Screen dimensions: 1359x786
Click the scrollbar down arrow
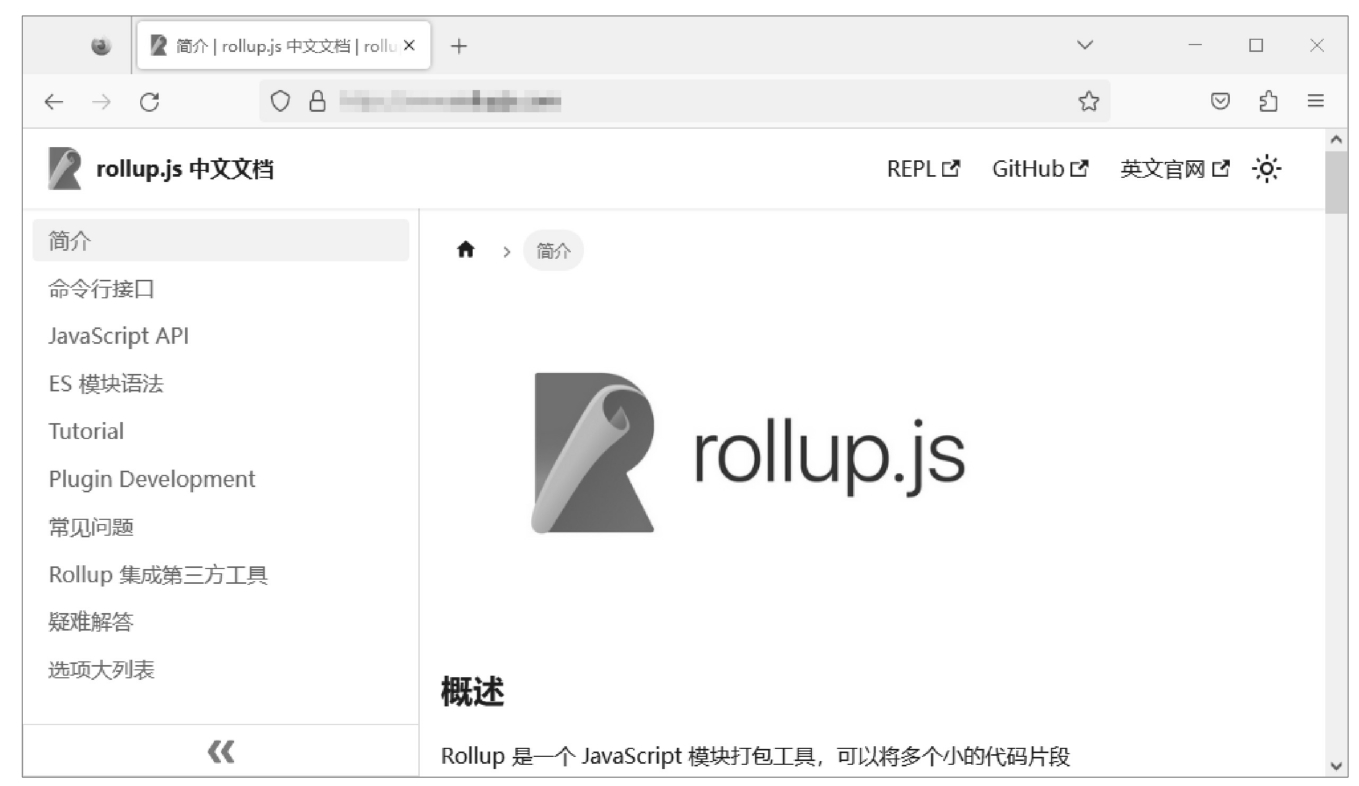(1337, 766)
